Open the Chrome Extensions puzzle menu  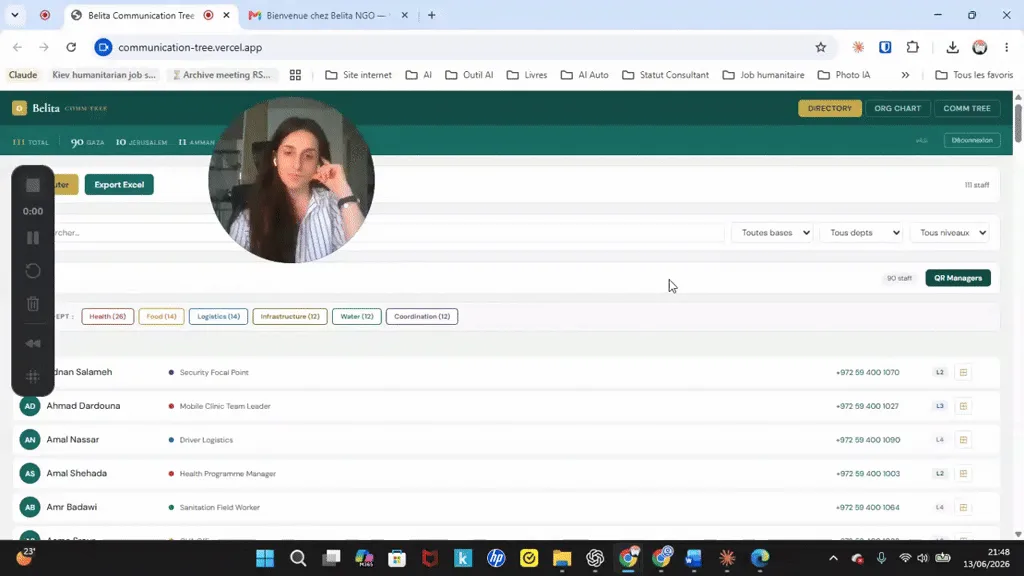click(912, 47)
